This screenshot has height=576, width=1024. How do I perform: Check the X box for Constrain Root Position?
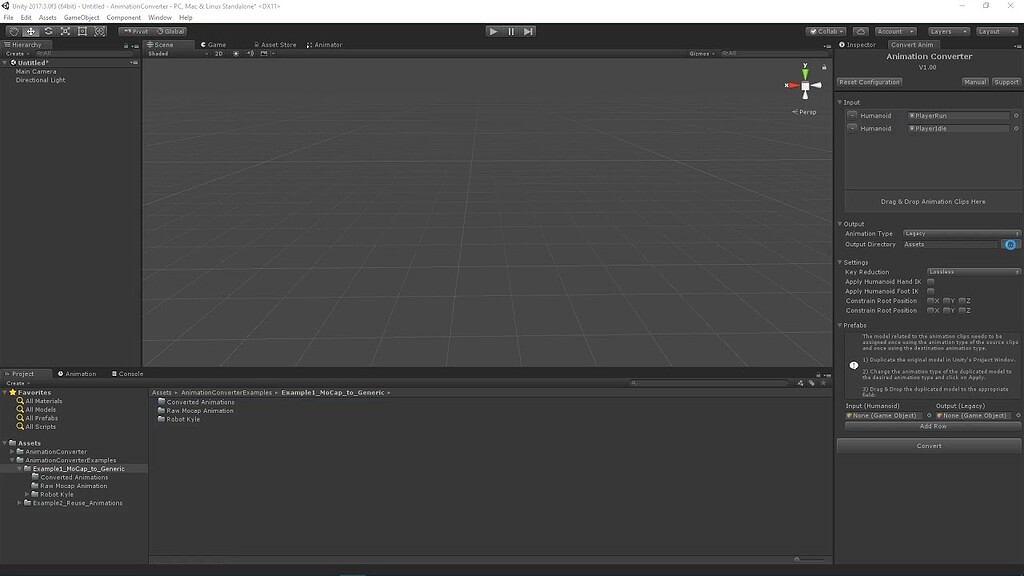pyautogui.click(x=930, y=300)
